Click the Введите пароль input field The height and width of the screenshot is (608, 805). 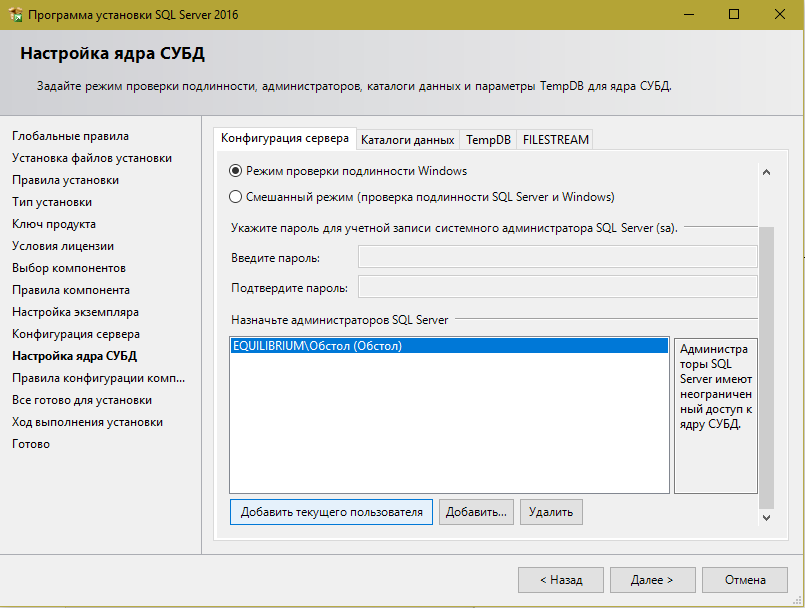[x=558, y=257]
